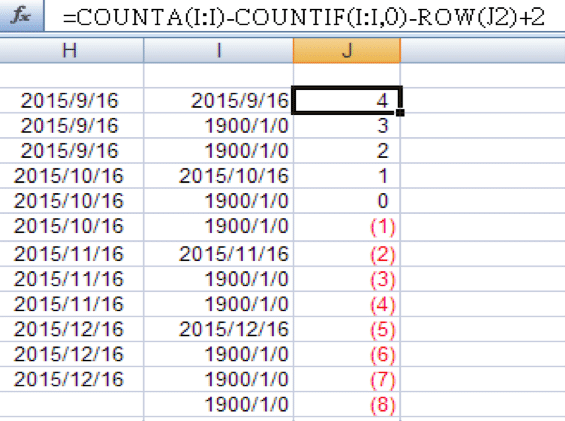The image size is (565, 421).
Task: Click bottom 1900/1/0 cell in column I
Action: 219,404
